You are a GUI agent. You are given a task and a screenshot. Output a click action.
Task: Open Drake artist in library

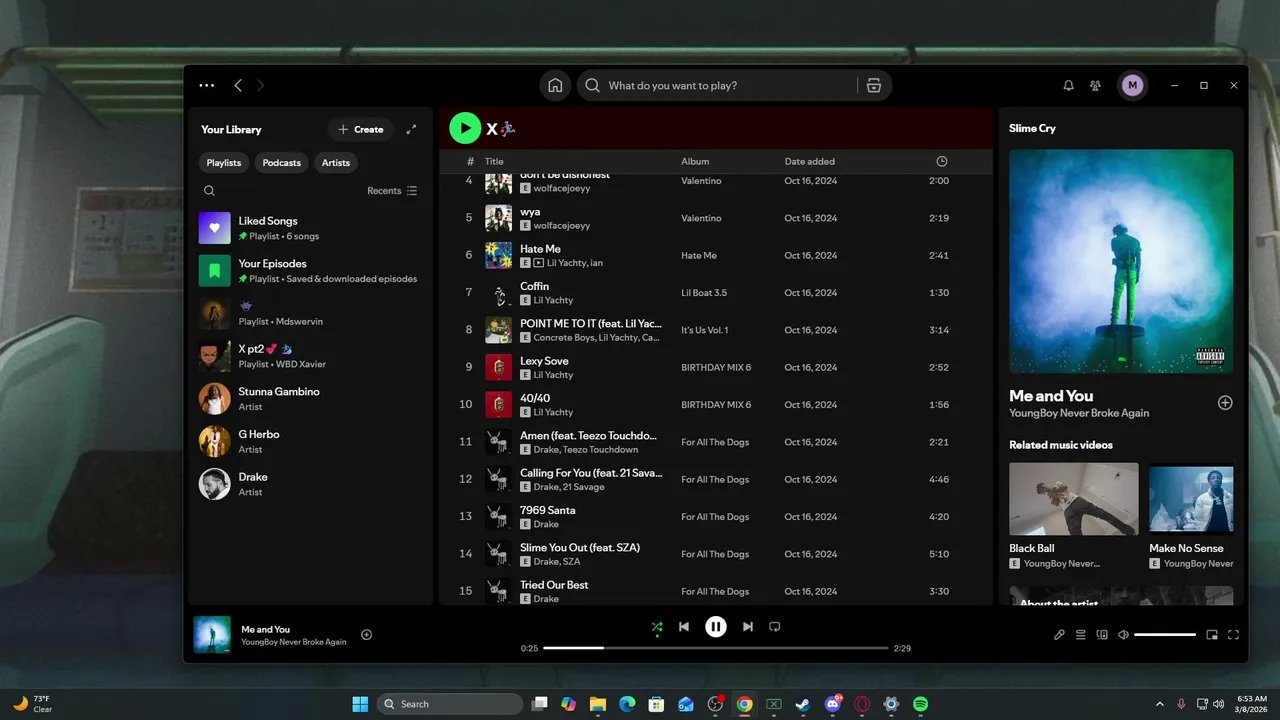point(310,484)
